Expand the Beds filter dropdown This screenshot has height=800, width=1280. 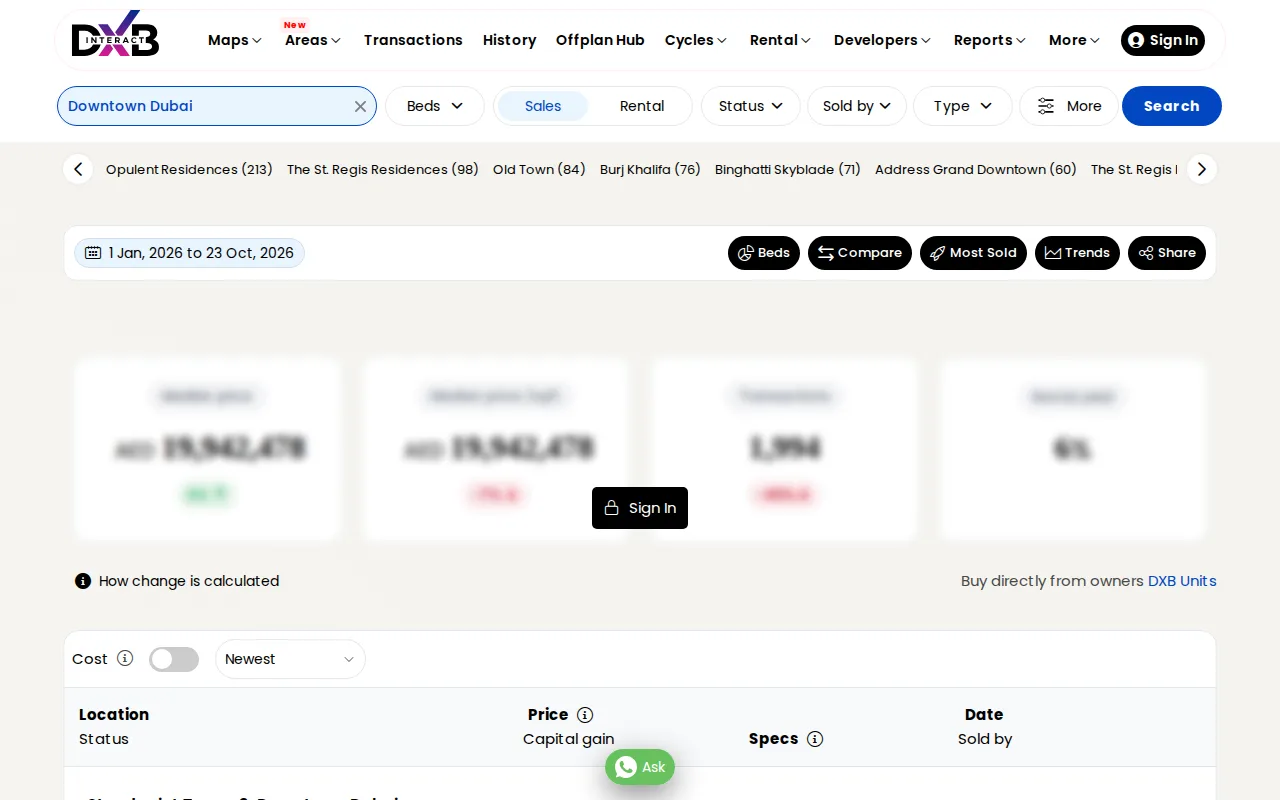click(435, 106)
